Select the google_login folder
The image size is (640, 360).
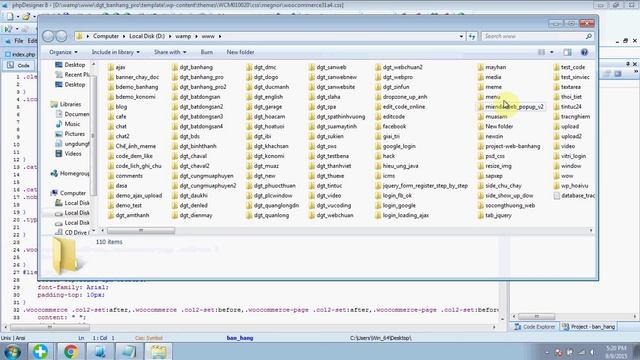click(x=395, y=146)
